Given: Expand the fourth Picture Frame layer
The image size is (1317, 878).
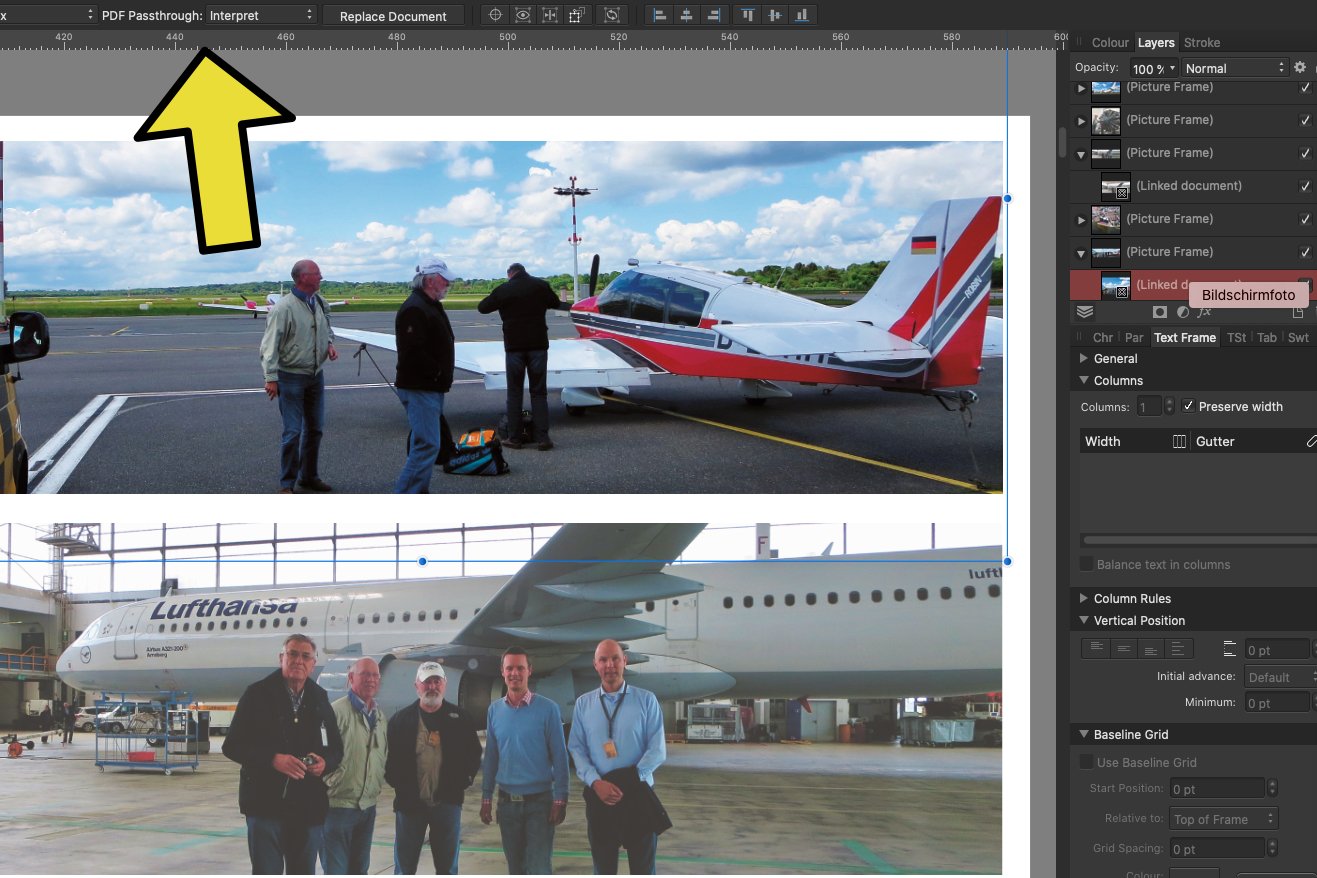Looking at the screenshot, I should (x=1081, y=220).
